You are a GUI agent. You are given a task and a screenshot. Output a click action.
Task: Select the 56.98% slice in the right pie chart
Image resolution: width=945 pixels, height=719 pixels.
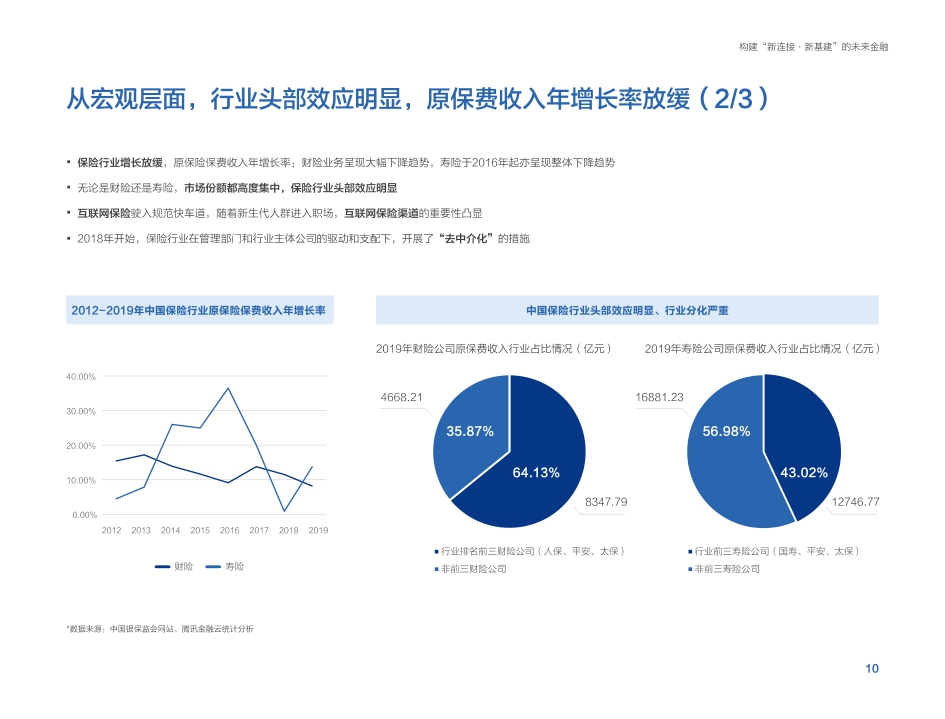[x=724, y=432]
